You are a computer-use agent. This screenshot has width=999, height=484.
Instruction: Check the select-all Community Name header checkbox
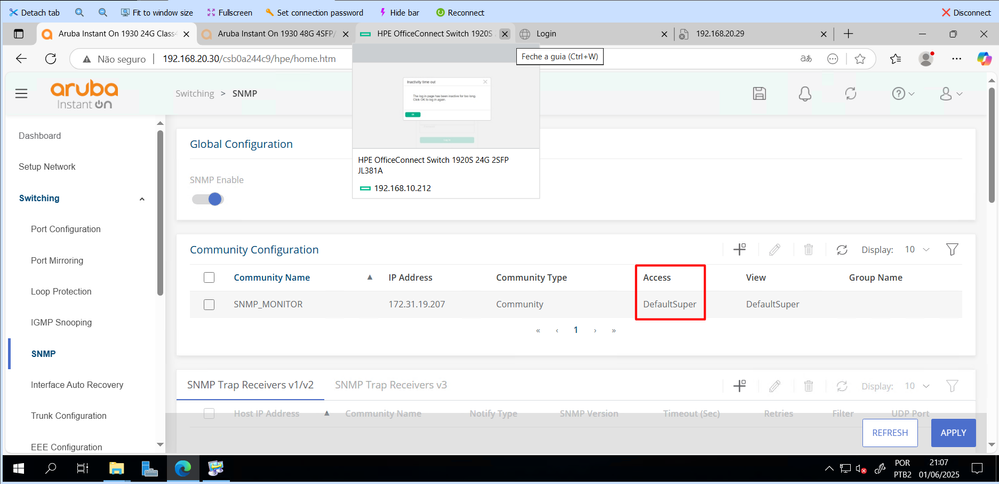pyautogui.click(x=209, y=277)
